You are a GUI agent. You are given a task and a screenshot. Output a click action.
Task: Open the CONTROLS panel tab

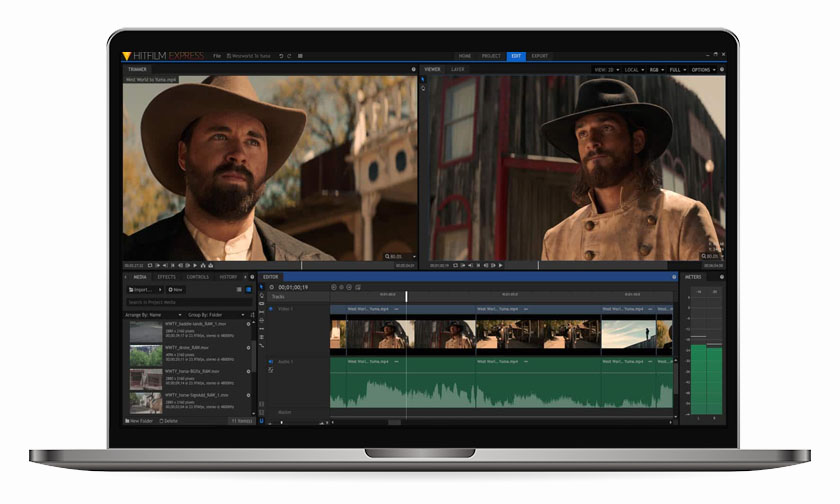[x=198, y=277]
